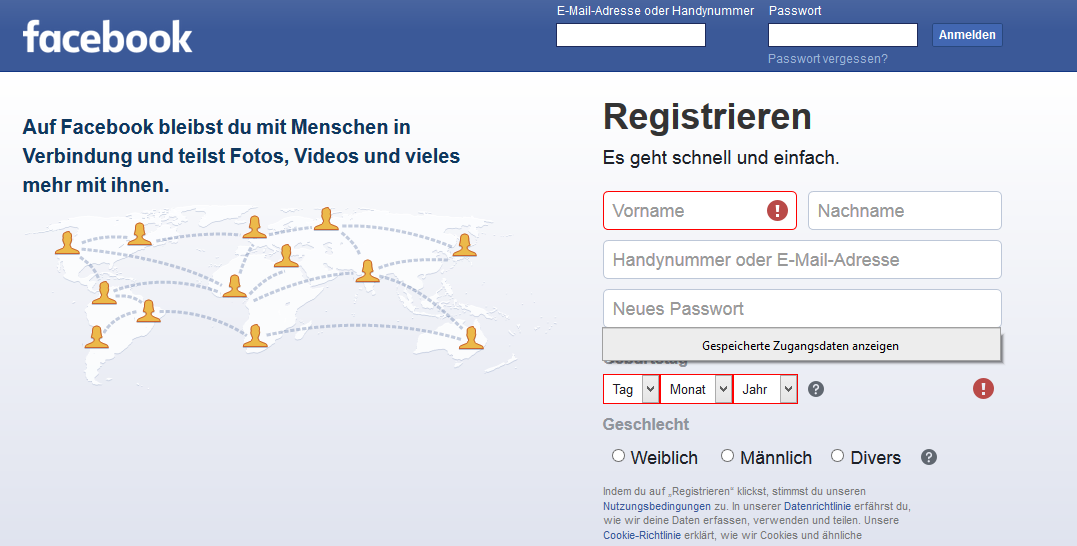The image size is (1077, 546).
Task: Open the gender help question mark
Action: tap(929, 457)
